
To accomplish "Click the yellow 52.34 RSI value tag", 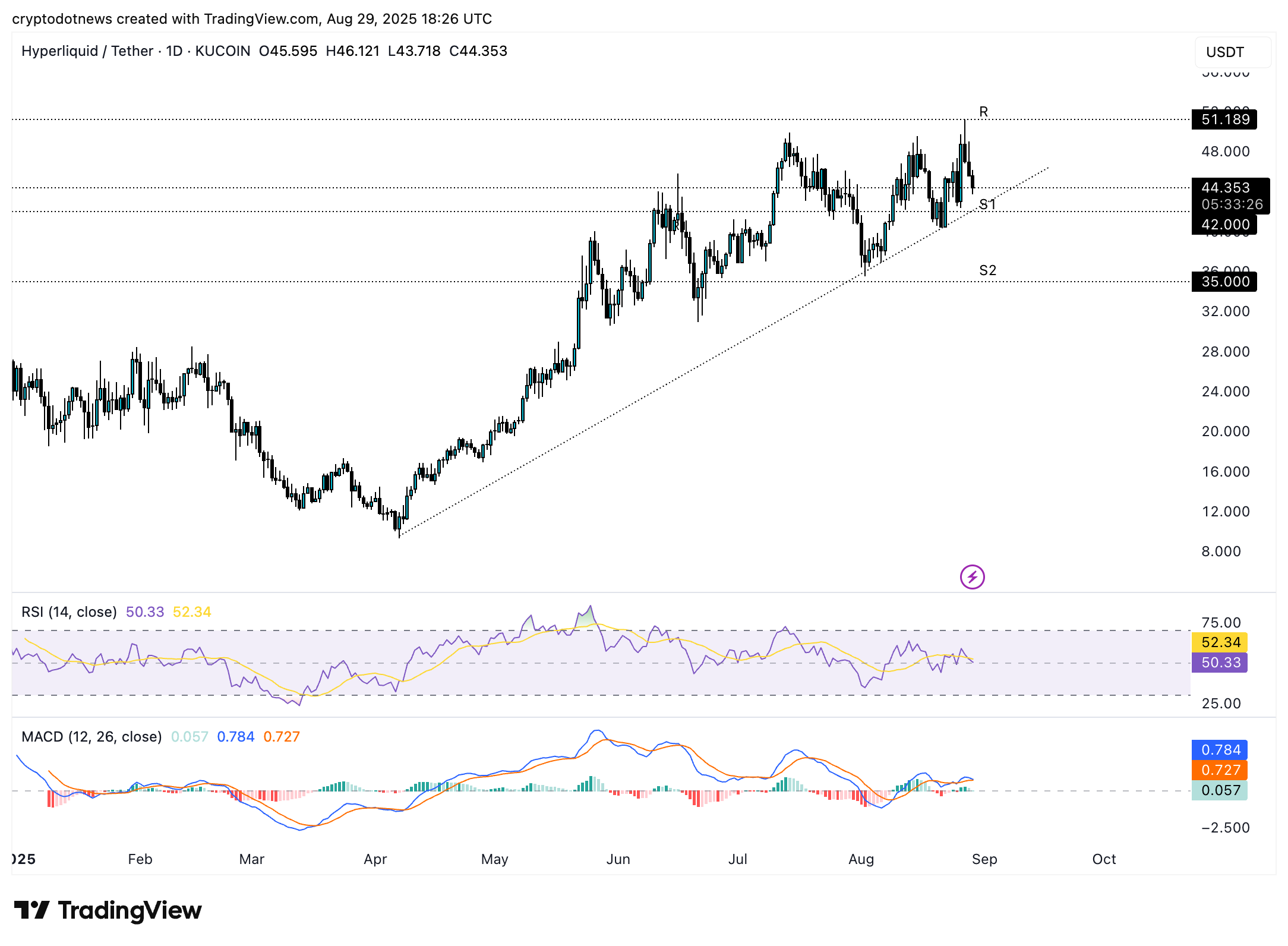I will [x=1220, y=642].
